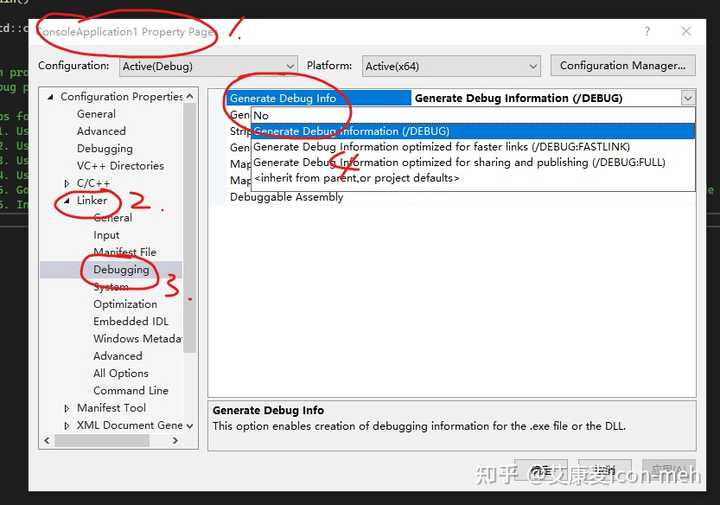
Task: Select Command Line under Linker
Action: [x=130, y=391]
